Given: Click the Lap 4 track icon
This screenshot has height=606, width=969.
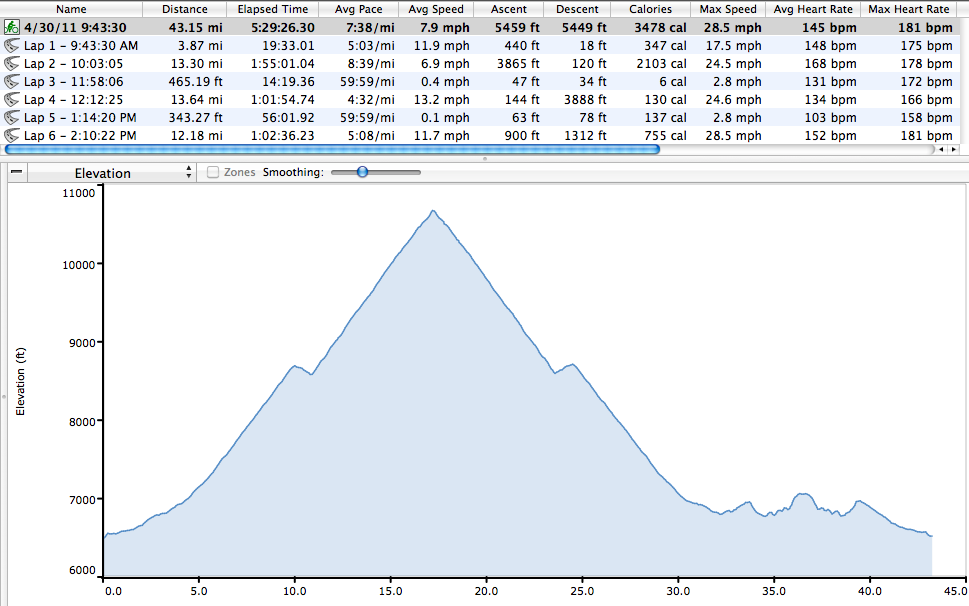Looking at the screenshot, I should tap(12, 99).
